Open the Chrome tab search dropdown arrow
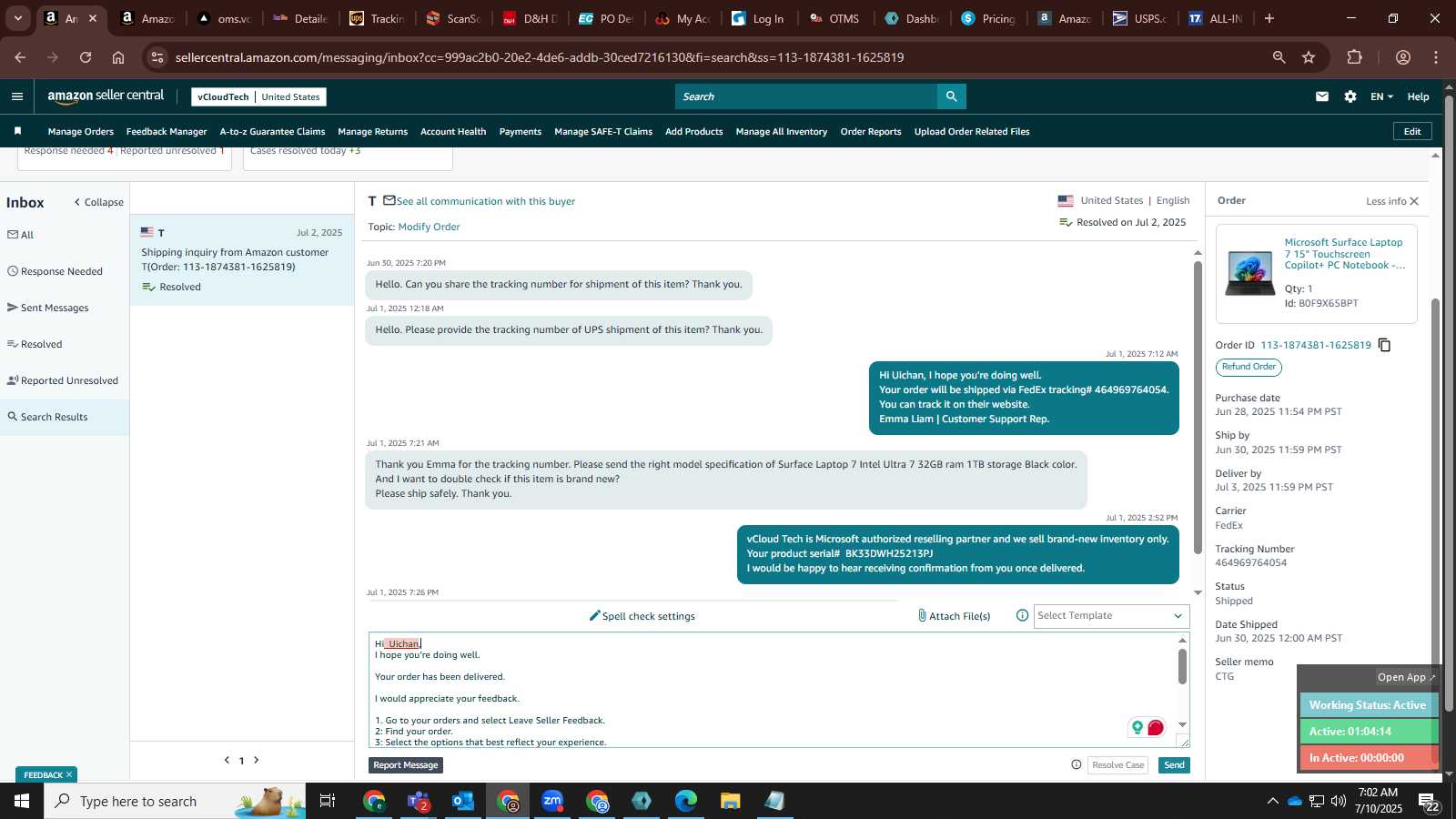1456x819 pixels. tap(17, 18)
